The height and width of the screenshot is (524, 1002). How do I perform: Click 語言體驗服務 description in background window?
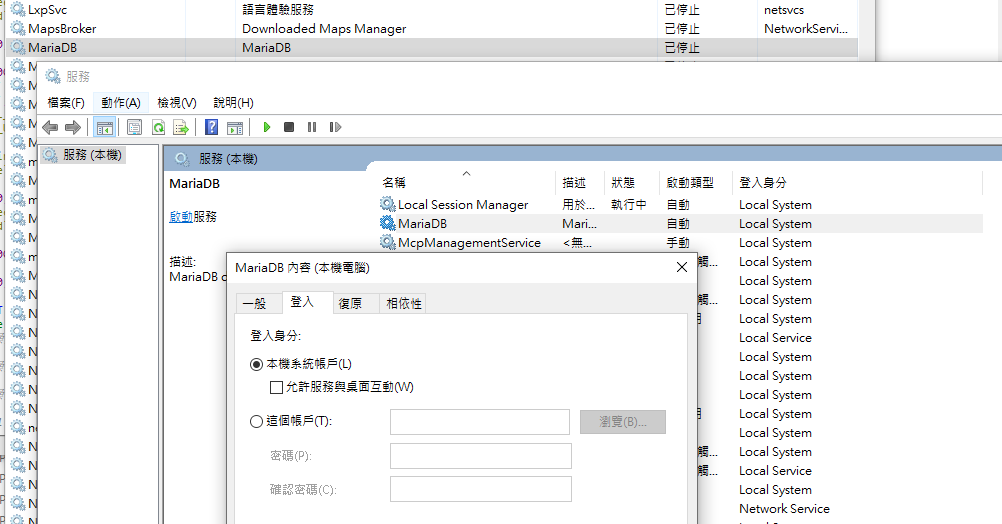pos(278,10)
